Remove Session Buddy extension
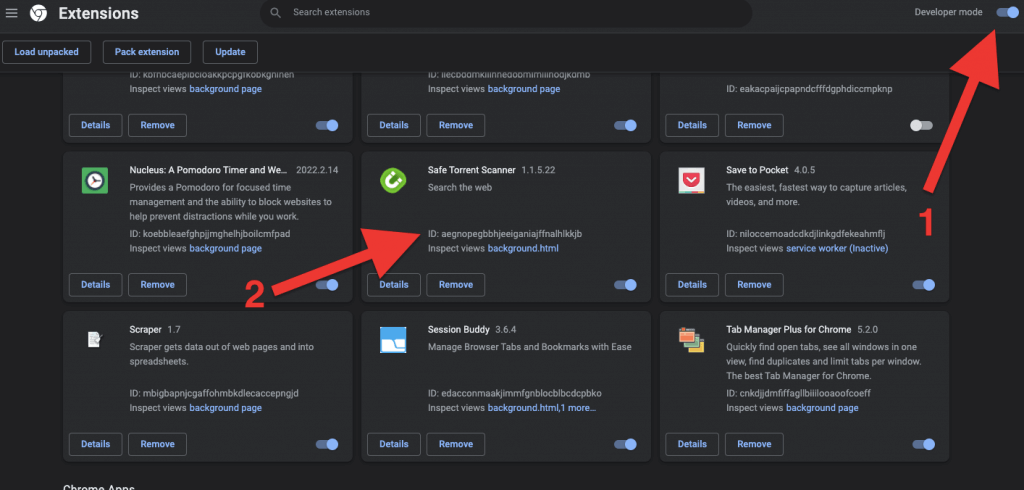 pyautogui.click(x=456, y=444)
